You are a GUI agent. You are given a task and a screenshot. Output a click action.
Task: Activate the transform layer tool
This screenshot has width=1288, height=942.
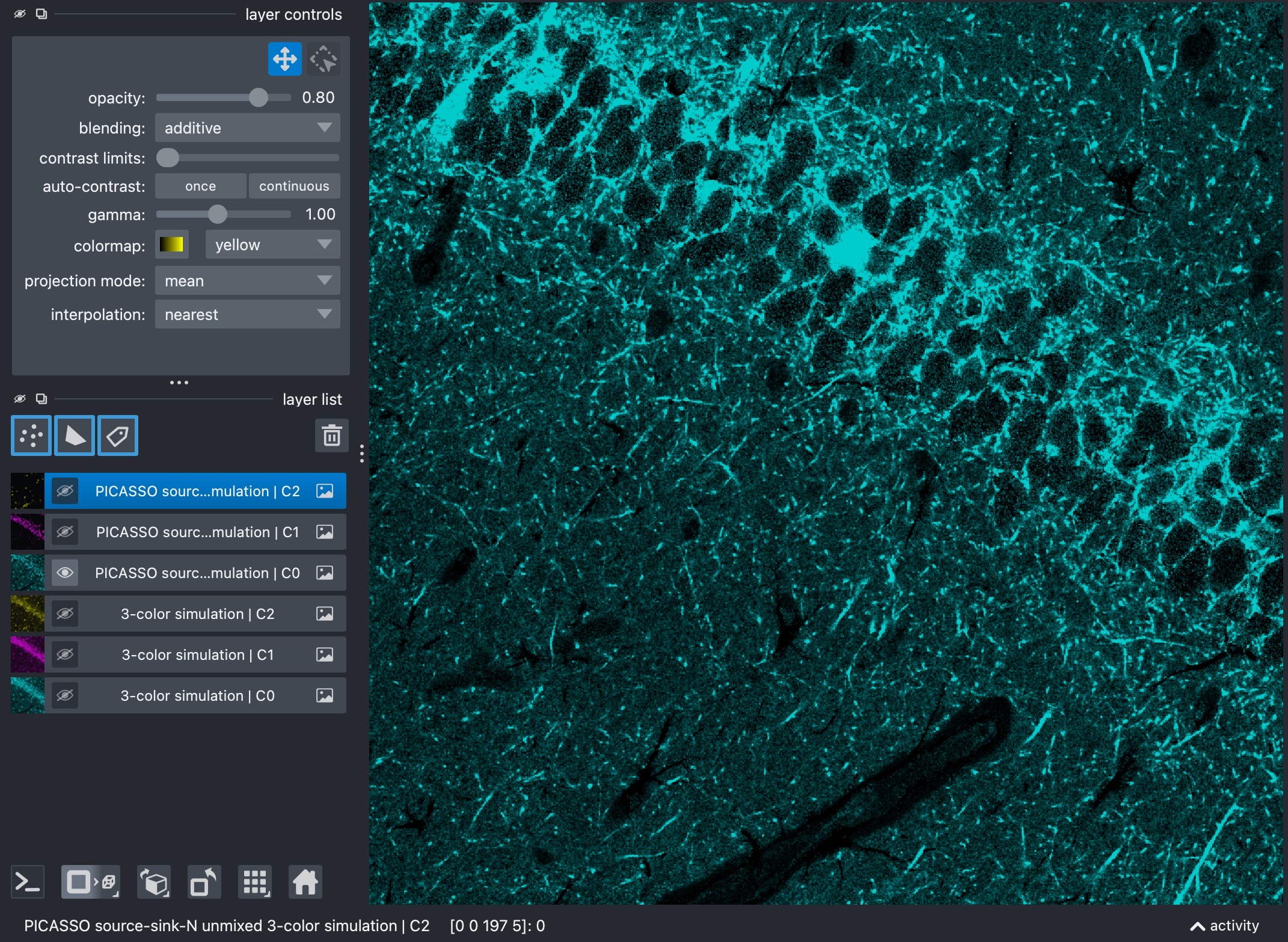pyautogui.click(x=324, y=59)
